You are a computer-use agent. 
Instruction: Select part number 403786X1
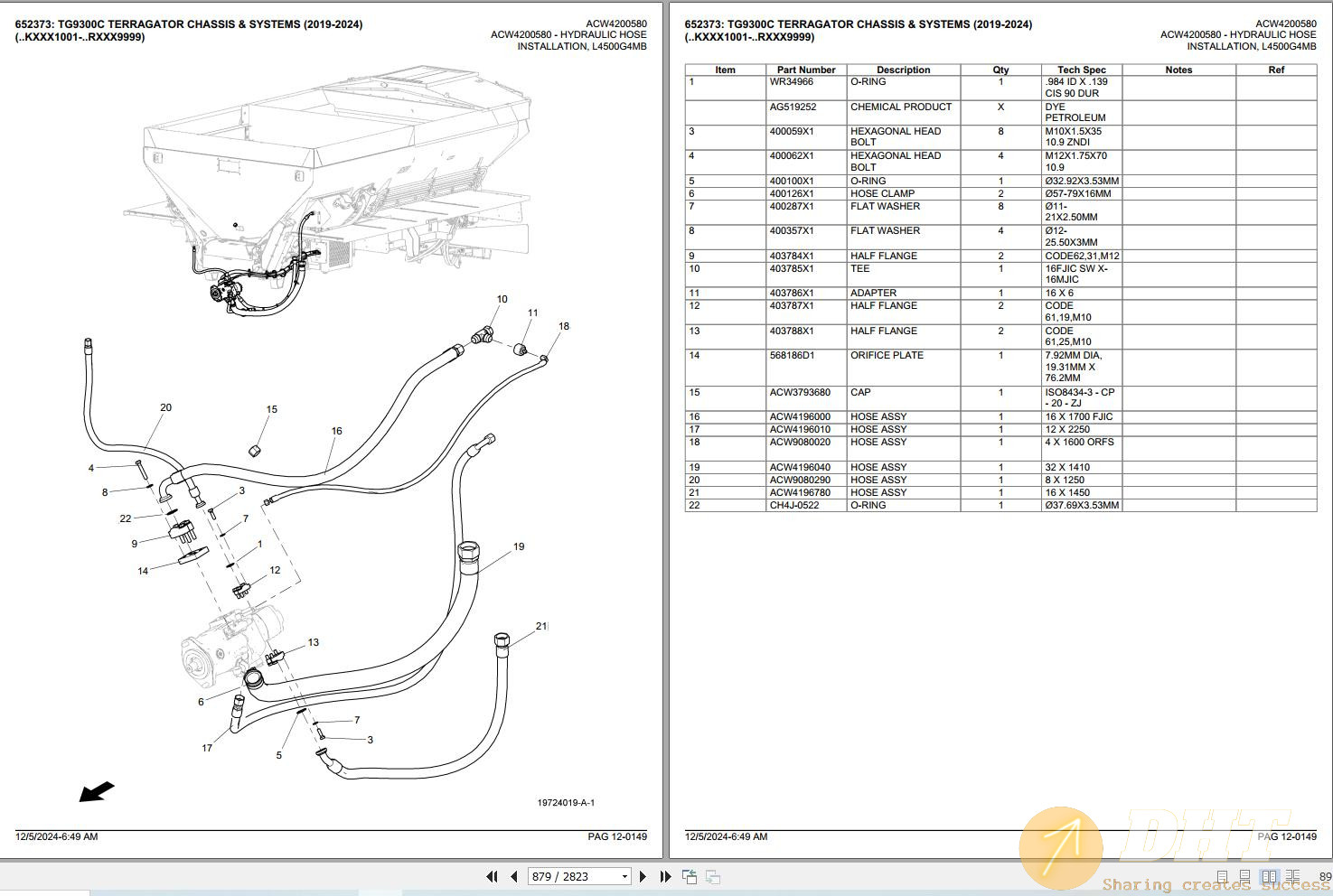click(792, 293)
